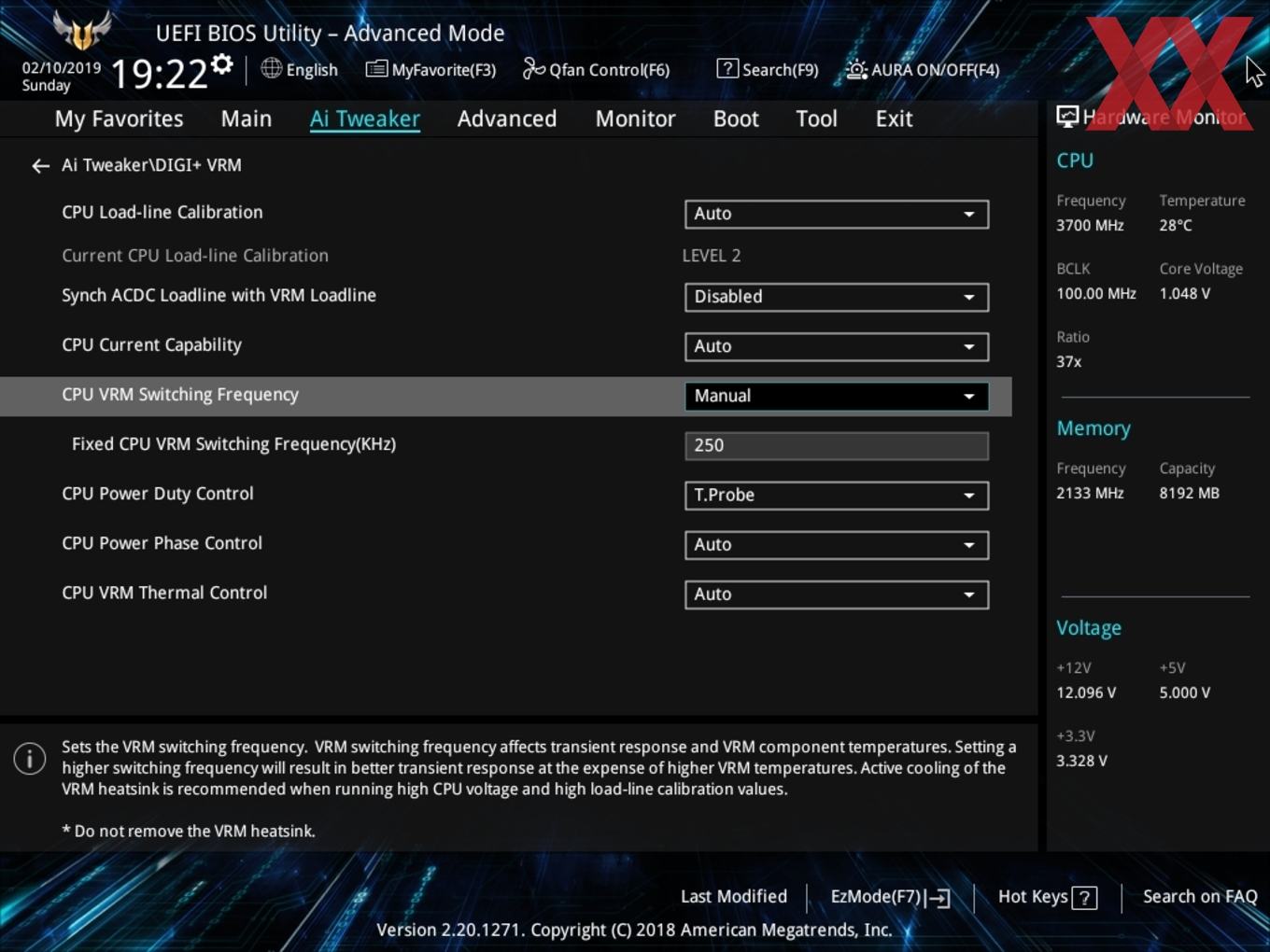Screen dimensions: 1270x952
Task: Select CPU VRM Thermal Control label
Action: pos(164,593)
